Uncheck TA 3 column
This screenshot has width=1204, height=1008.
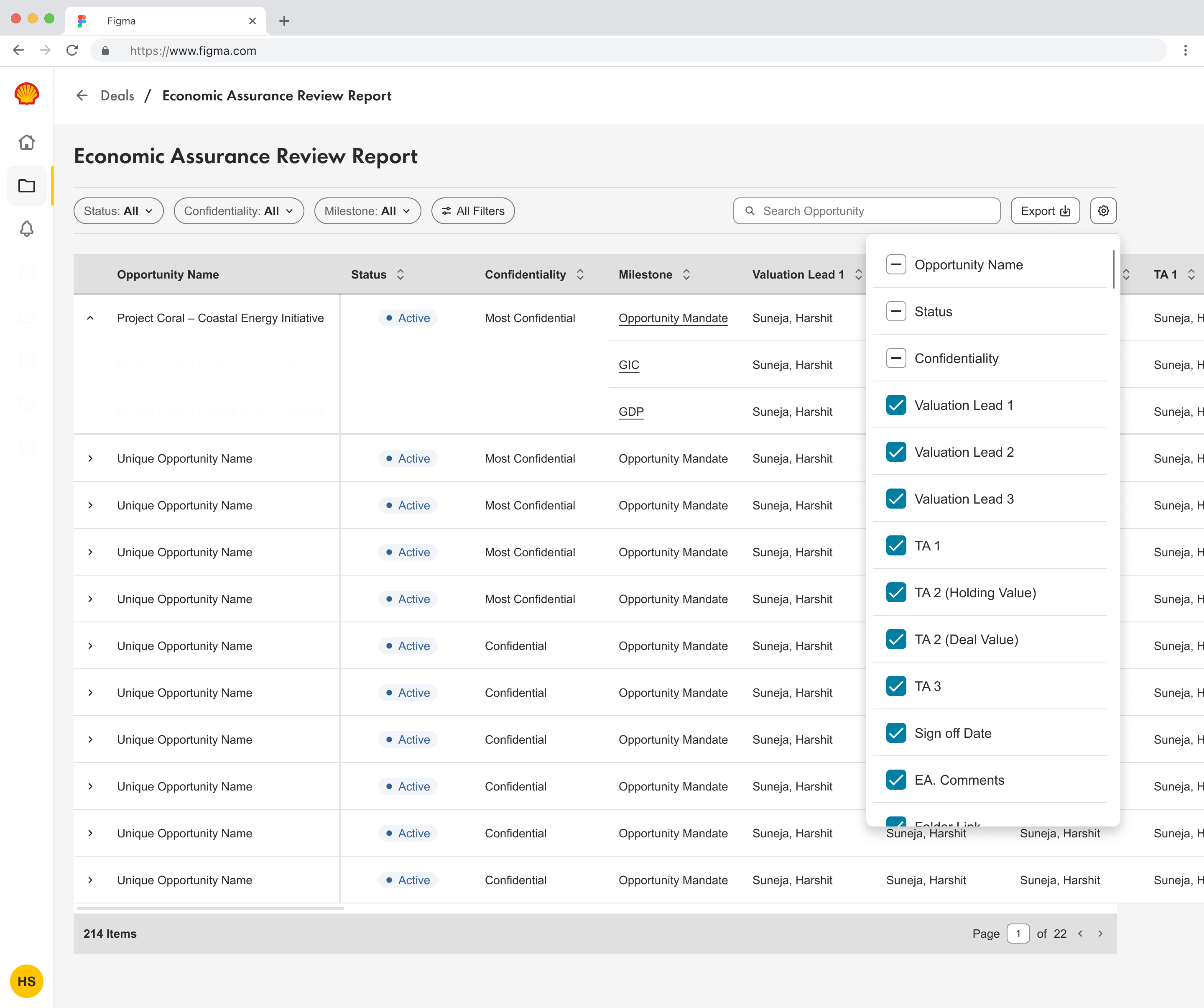(896, 687)
